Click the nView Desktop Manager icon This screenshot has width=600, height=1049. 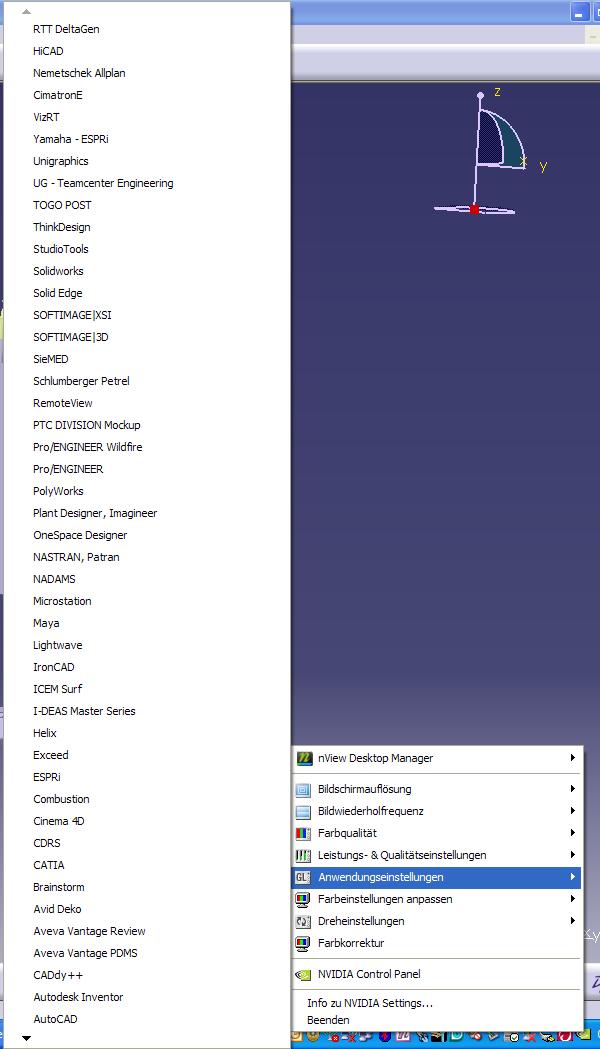click(304, 758)
